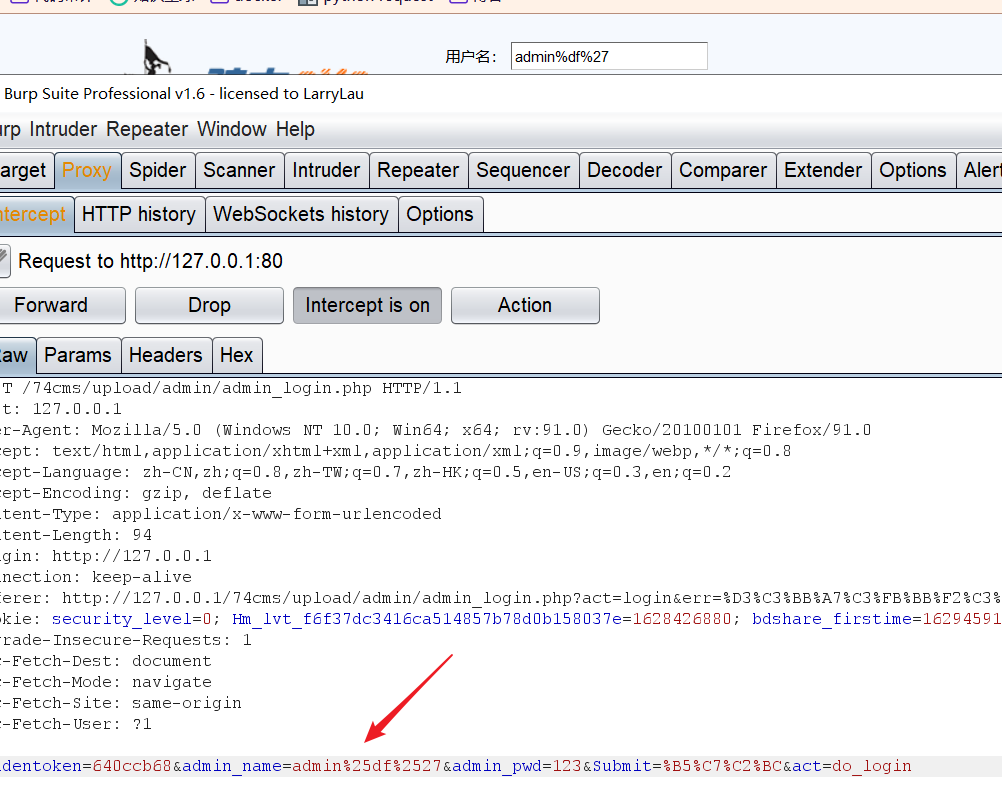
Task: Switch to the Sequencer tab
Action: click(523, 171)
